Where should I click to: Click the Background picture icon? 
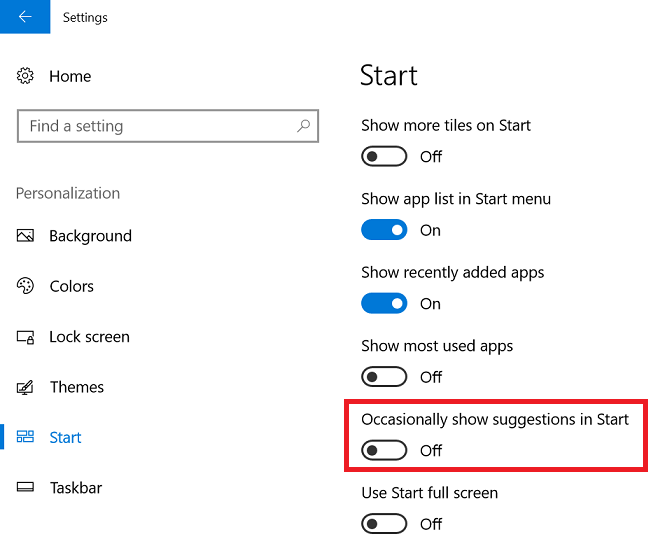coord(25,235)
